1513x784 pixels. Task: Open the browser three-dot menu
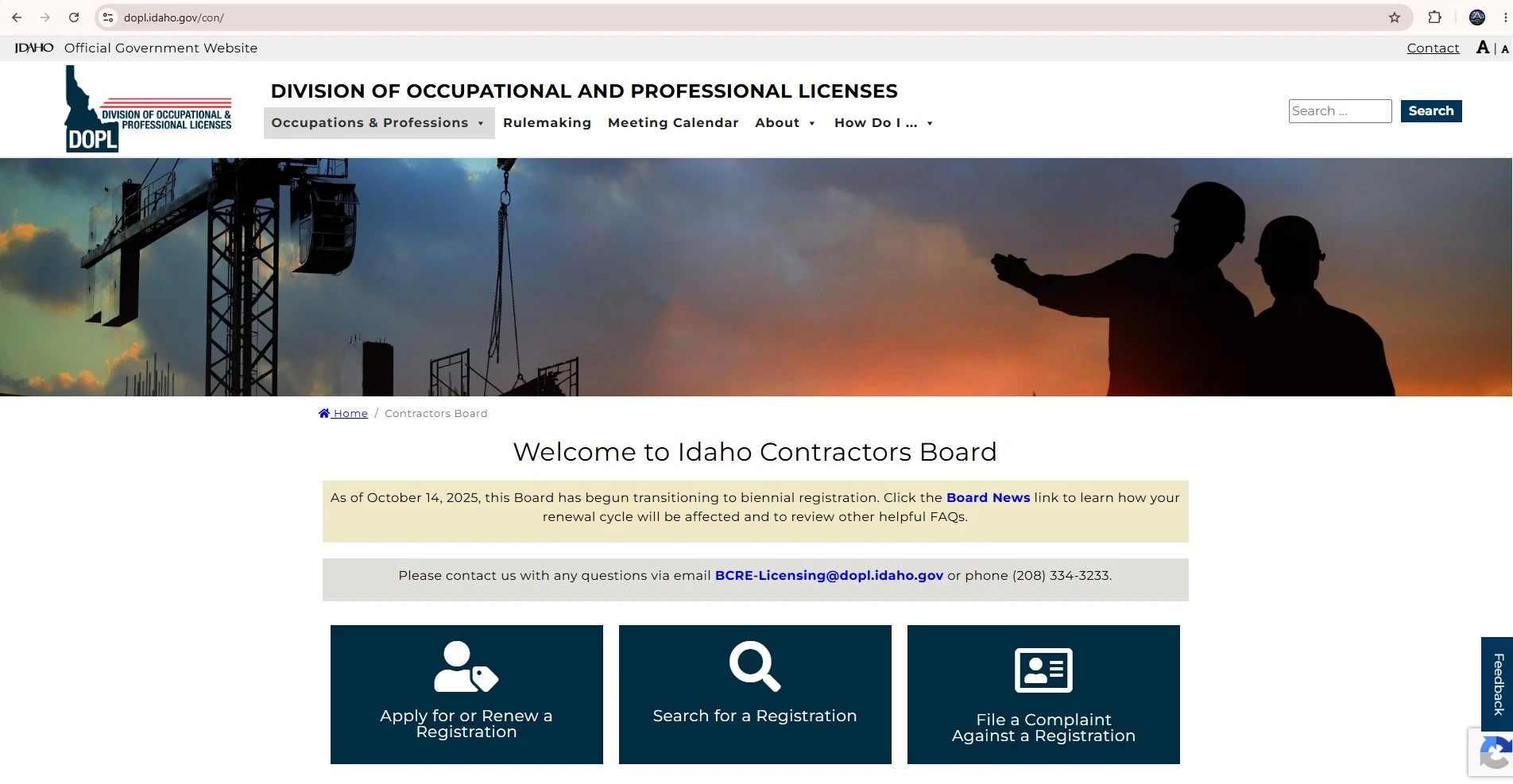(x=1505, y=17)
